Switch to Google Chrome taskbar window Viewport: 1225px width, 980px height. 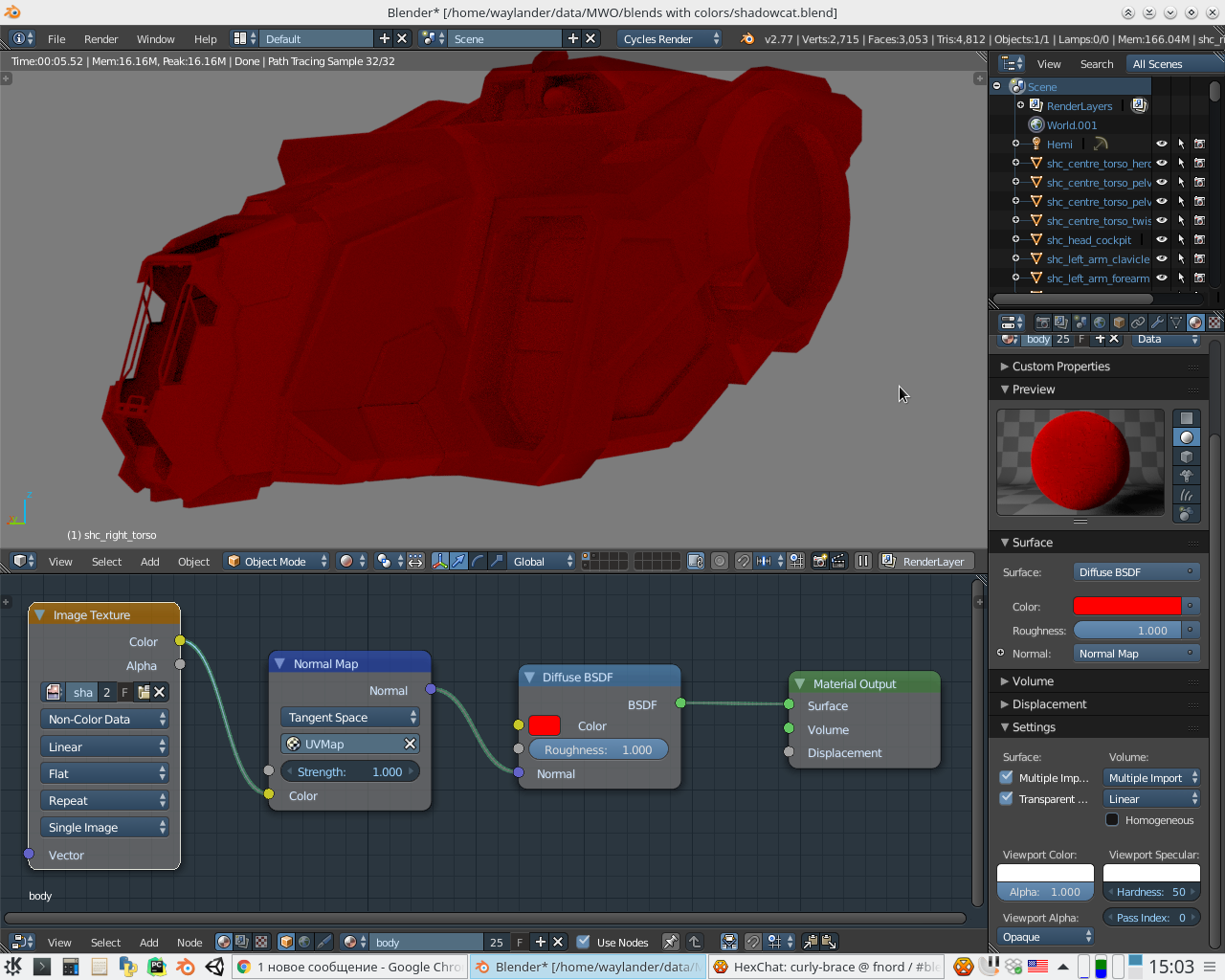click(x=349, y=967)
